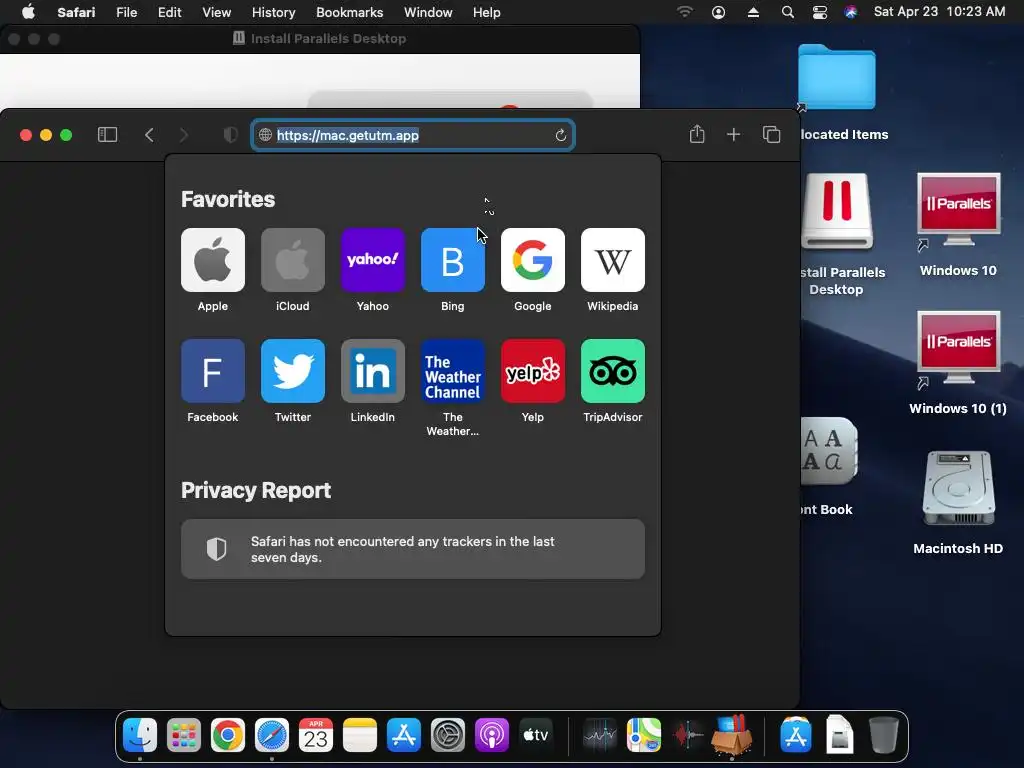Open Calendar from the Dock

click(315, 735)
